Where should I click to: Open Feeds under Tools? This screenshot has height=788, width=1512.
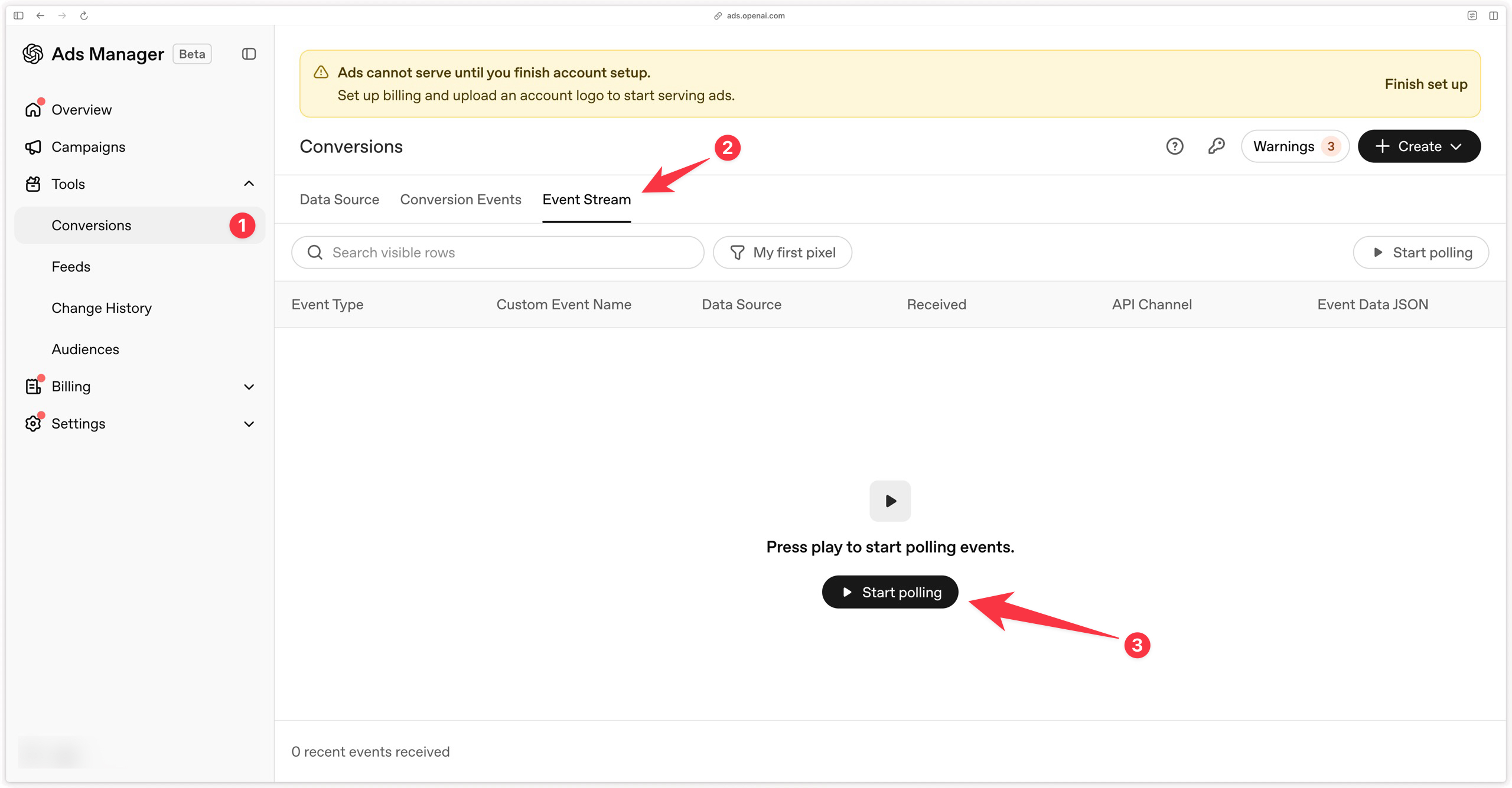pyautogui.click(x=71, y=267)
